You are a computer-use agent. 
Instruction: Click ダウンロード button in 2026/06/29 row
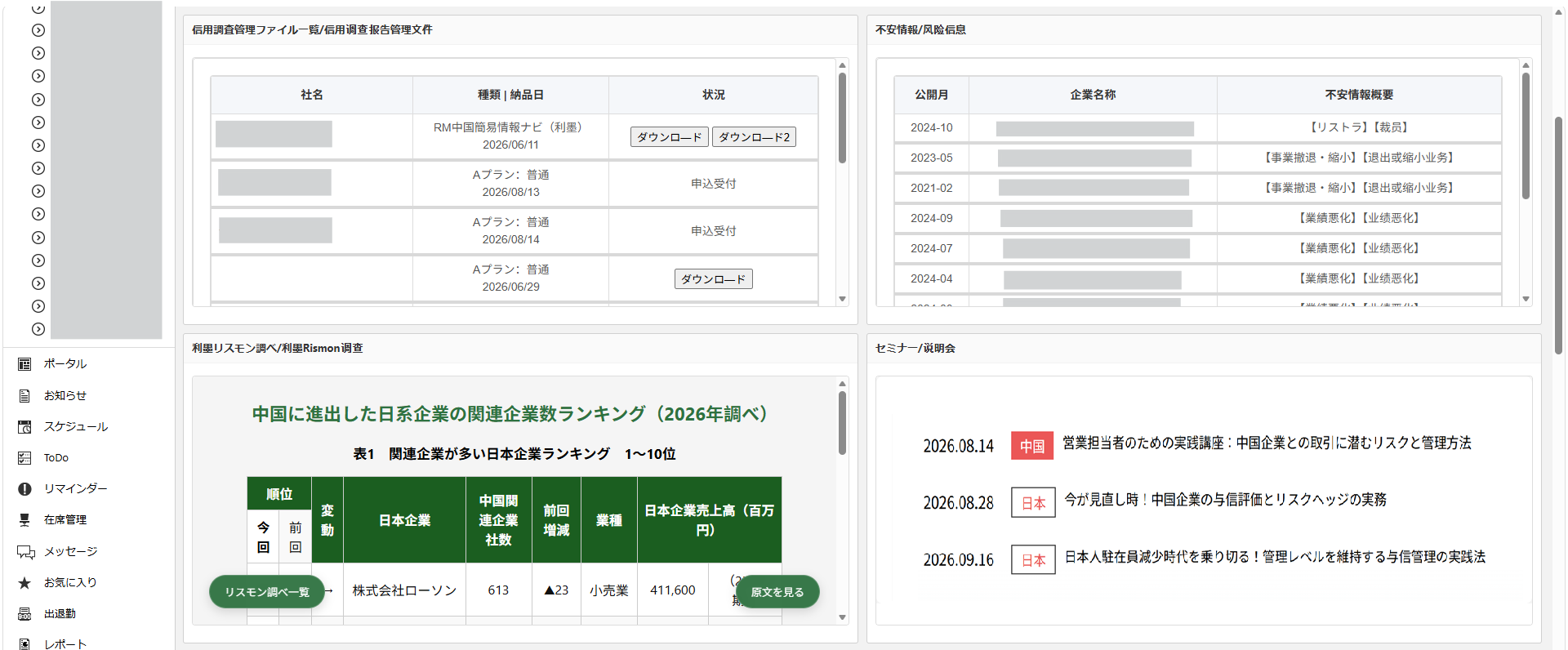[x=714, y=279]
